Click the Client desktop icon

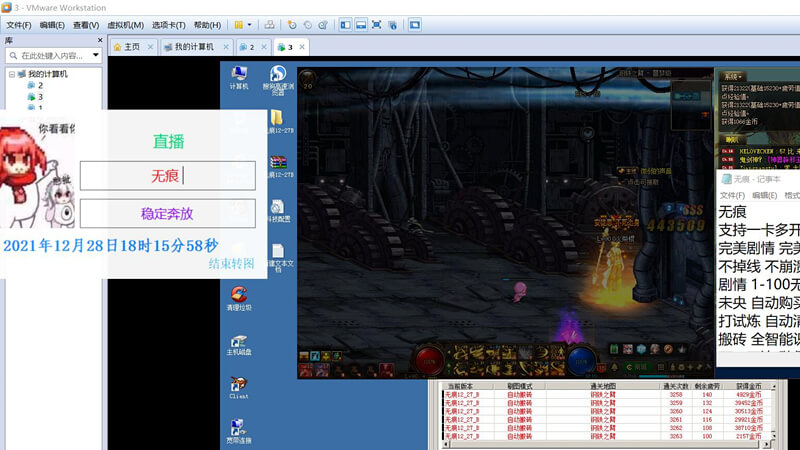(x=239, y=388)
